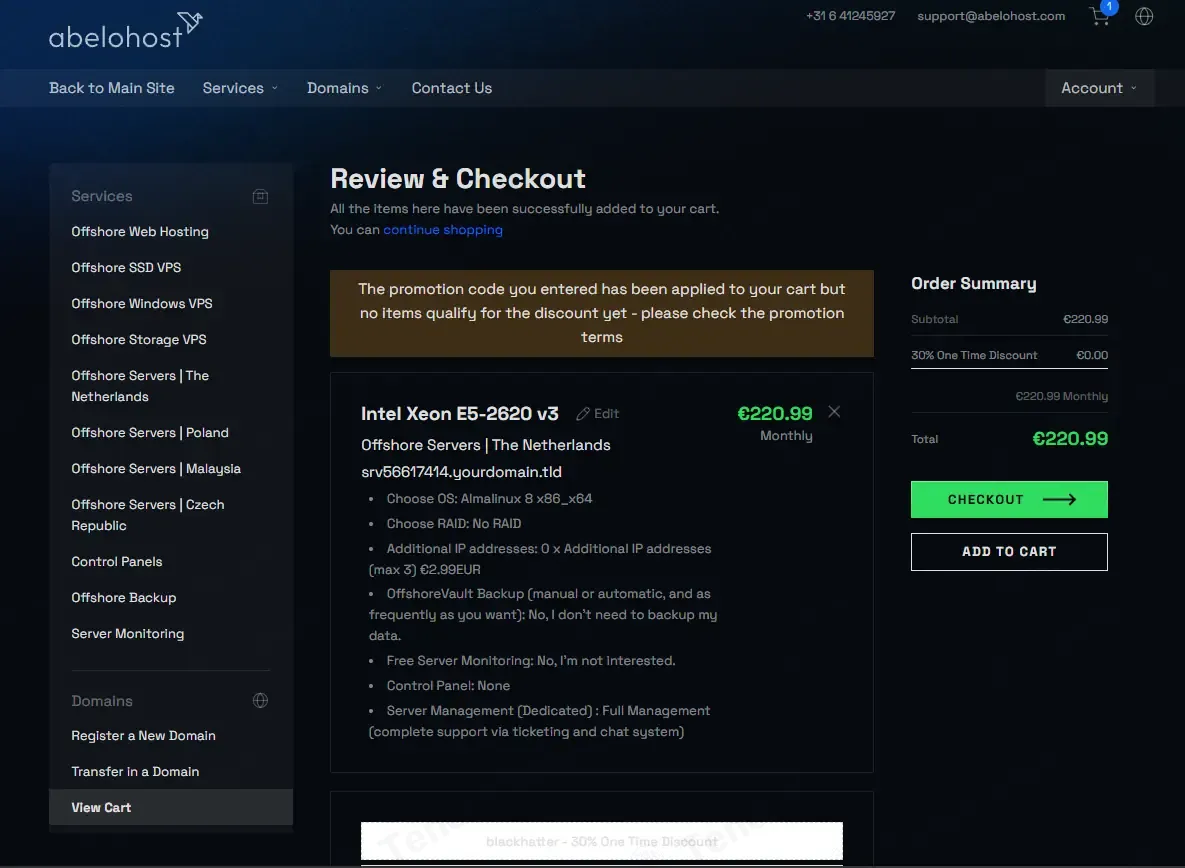The width and height of the screenshot is (1185, 868).
Task: Follow the continue shopping link
Action: coord(443,230)
